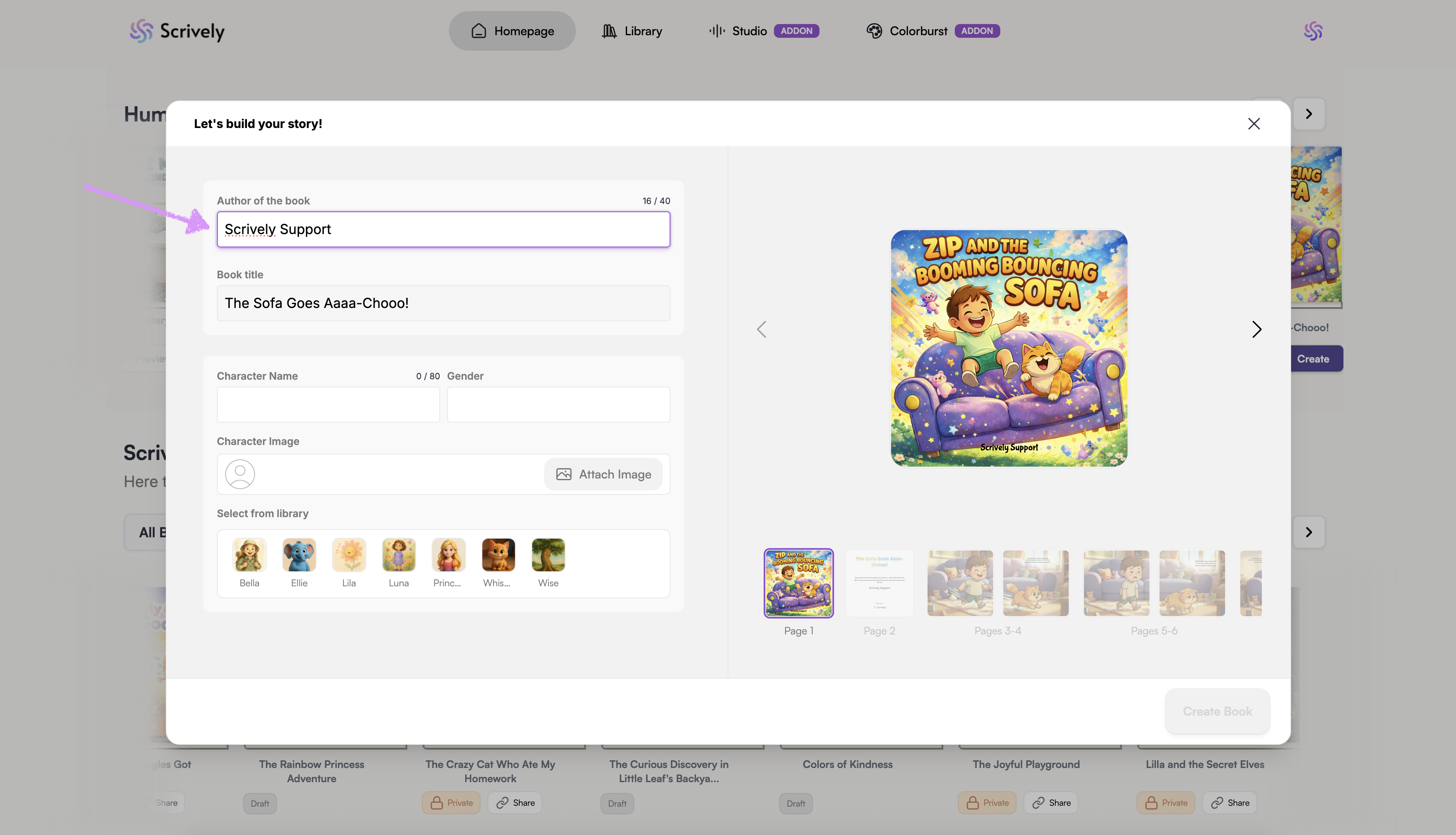Open the Library tab
1456x835 pixels.
pos(631,31)
